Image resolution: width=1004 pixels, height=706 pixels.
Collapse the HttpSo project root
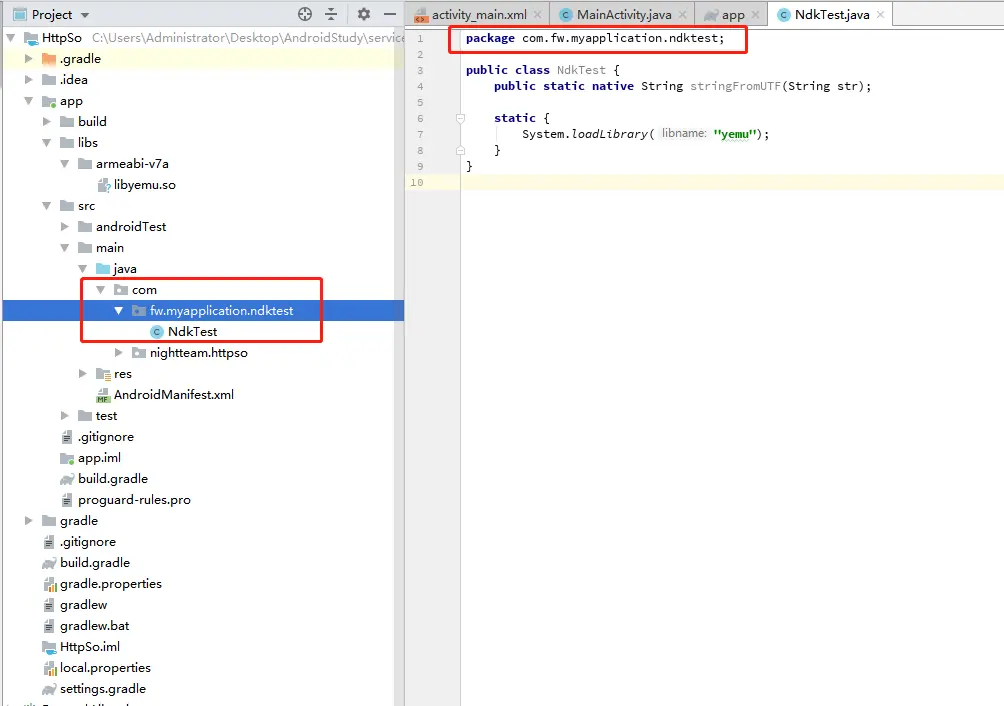click(11, 38)
